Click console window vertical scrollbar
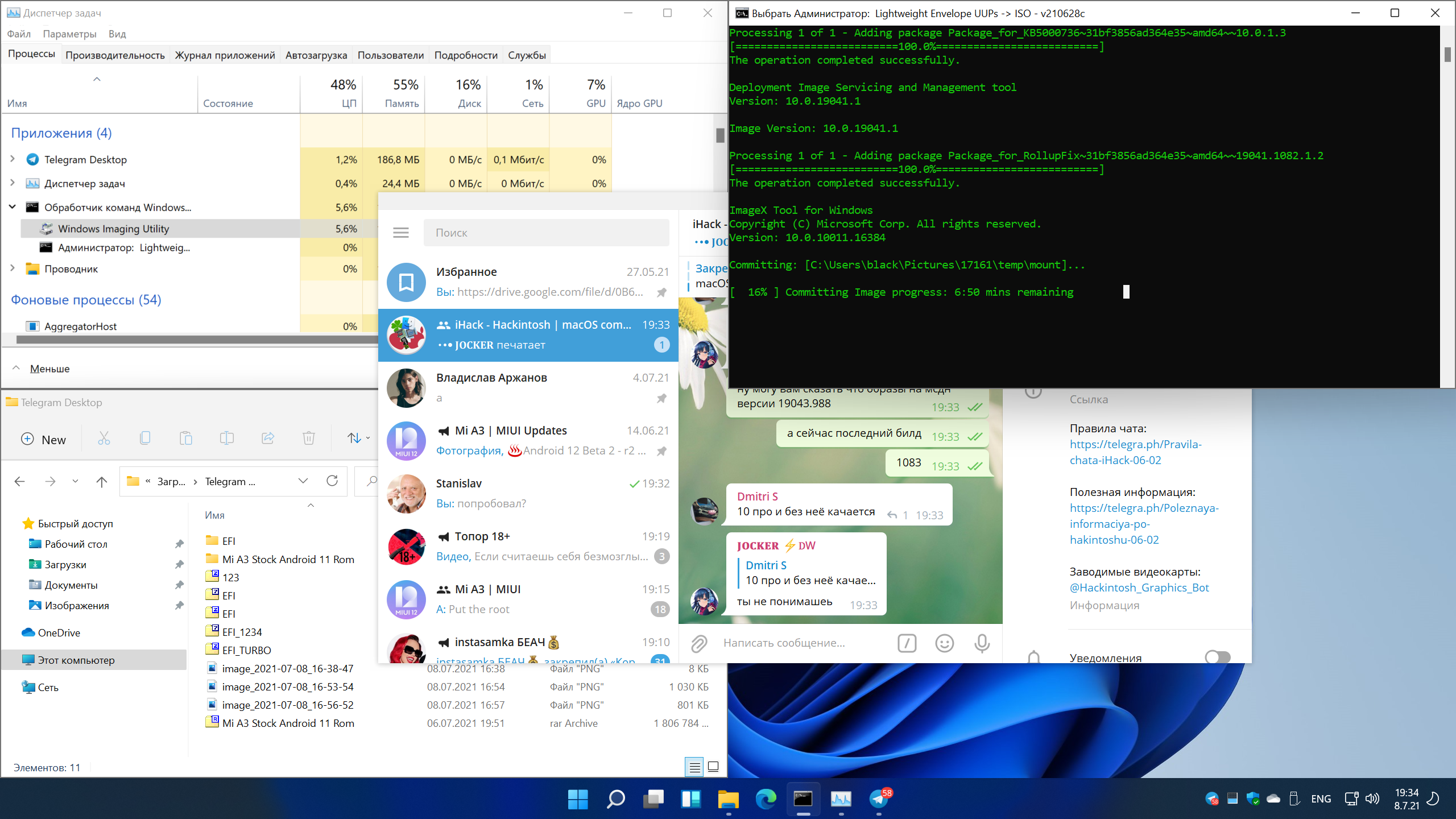This screenshot has width=1456, height=819. (1447, 54)
